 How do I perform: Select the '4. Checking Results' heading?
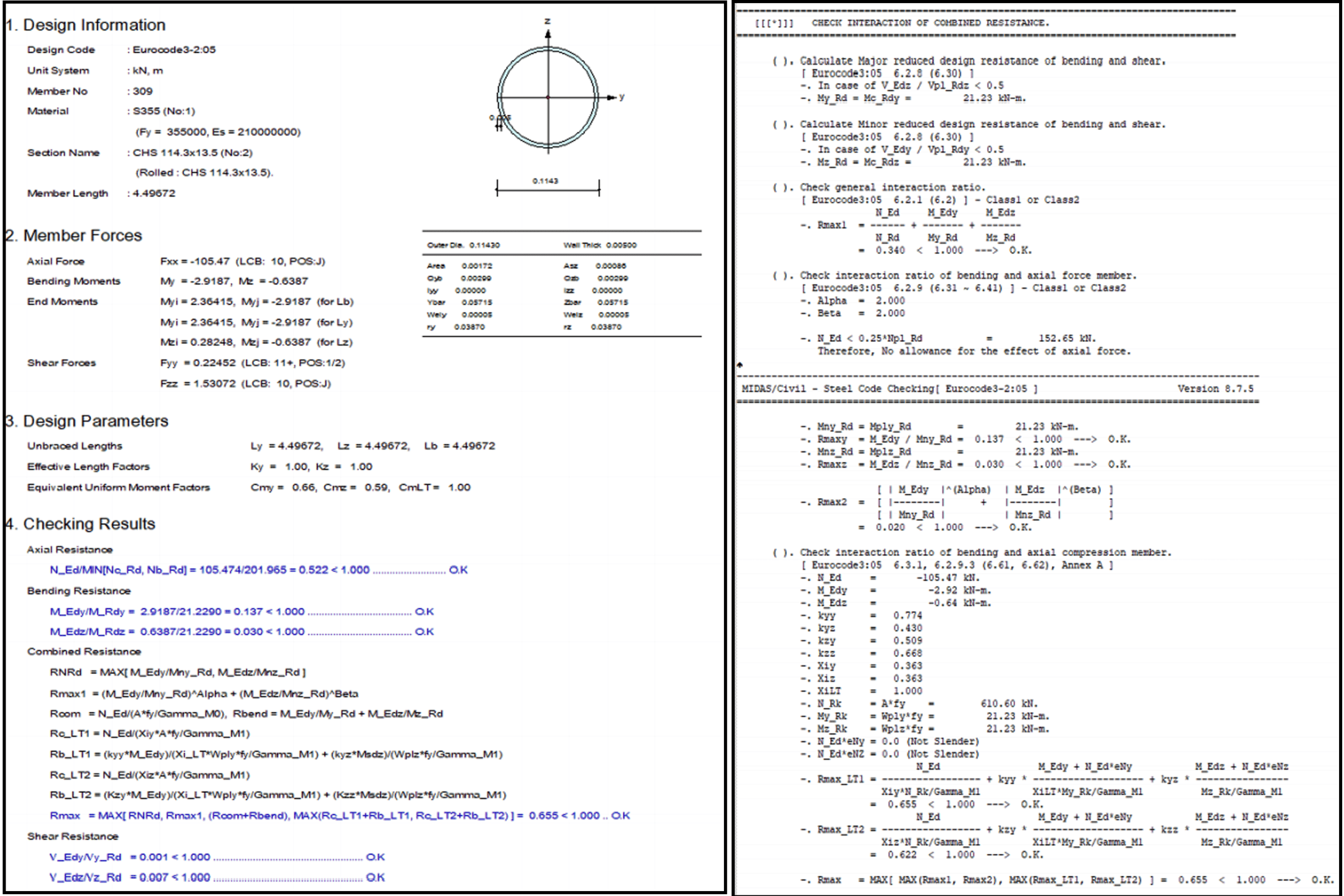click(x=81, y=524)
